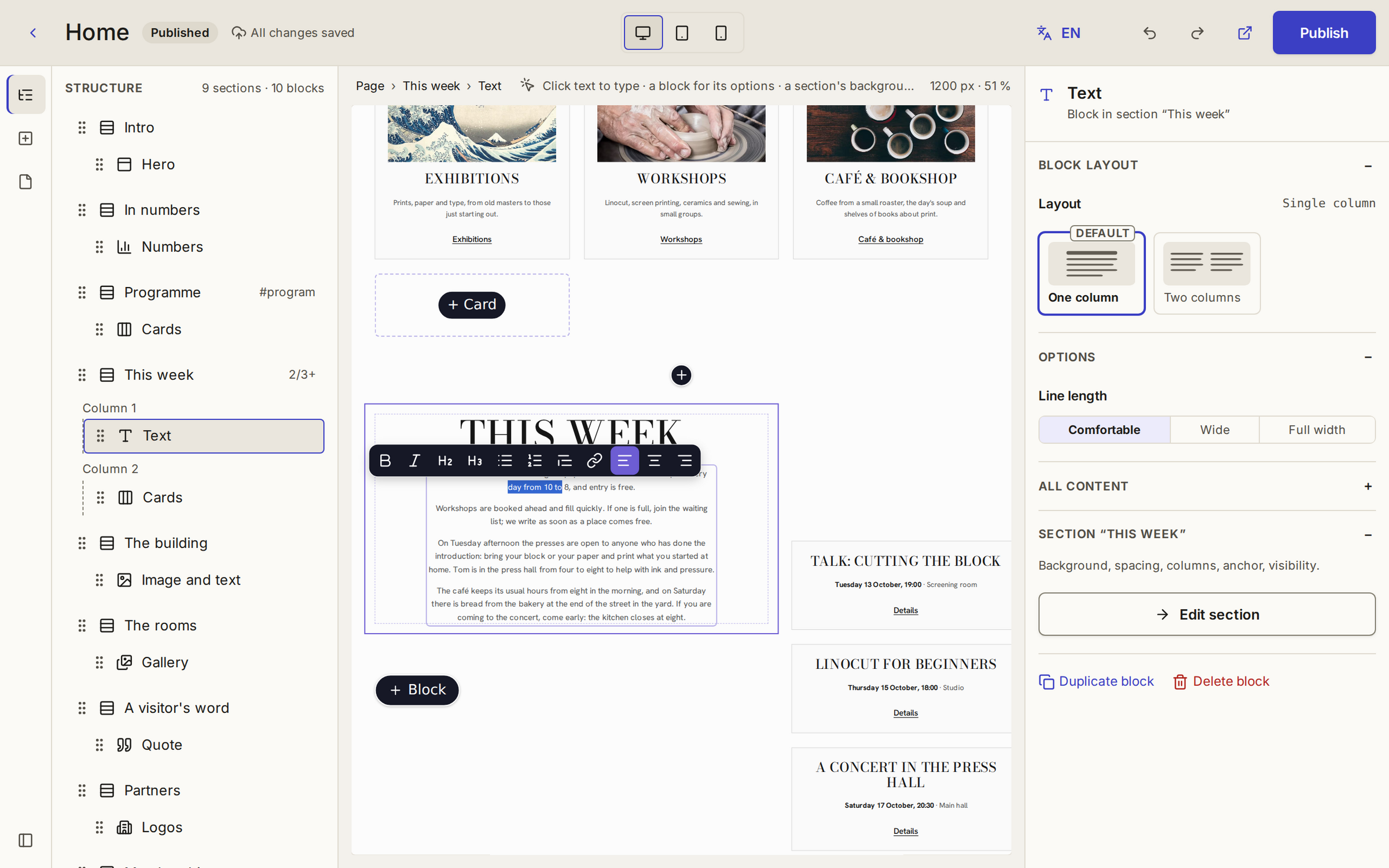Insert a numbered list

point(534,461)
